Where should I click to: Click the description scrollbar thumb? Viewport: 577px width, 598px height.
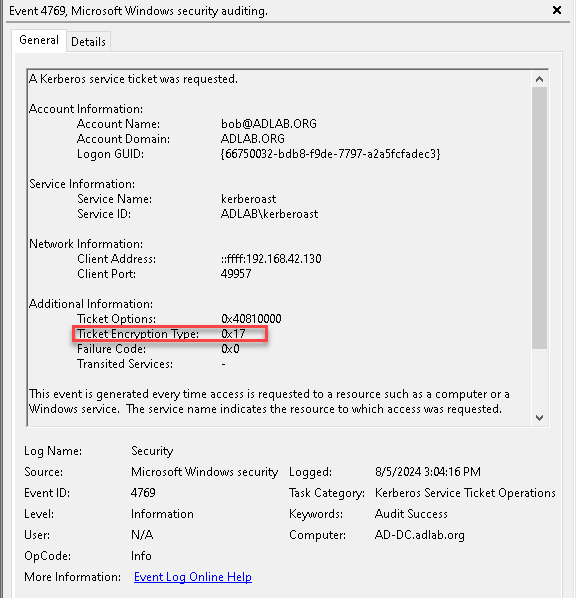pyautogui.click(x=539, y=217)
